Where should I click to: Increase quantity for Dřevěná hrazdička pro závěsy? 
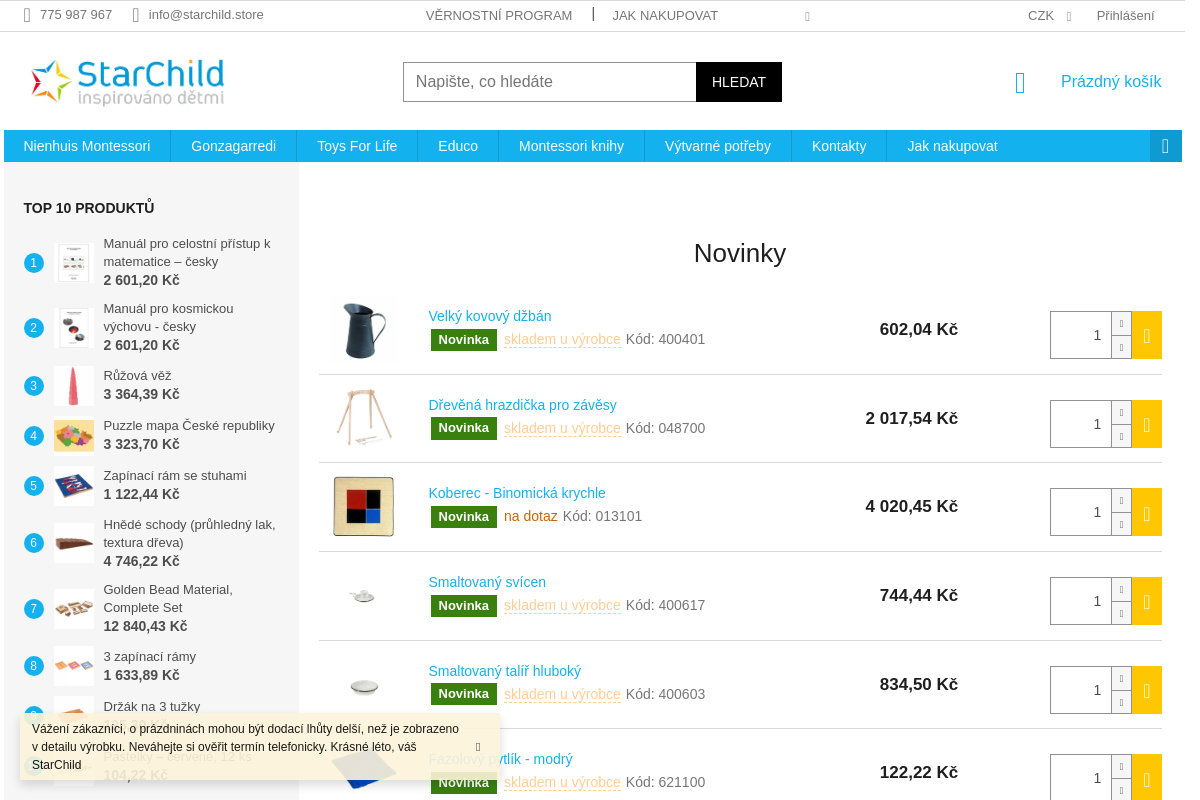pyautogui.click(x=1121, y=412)
